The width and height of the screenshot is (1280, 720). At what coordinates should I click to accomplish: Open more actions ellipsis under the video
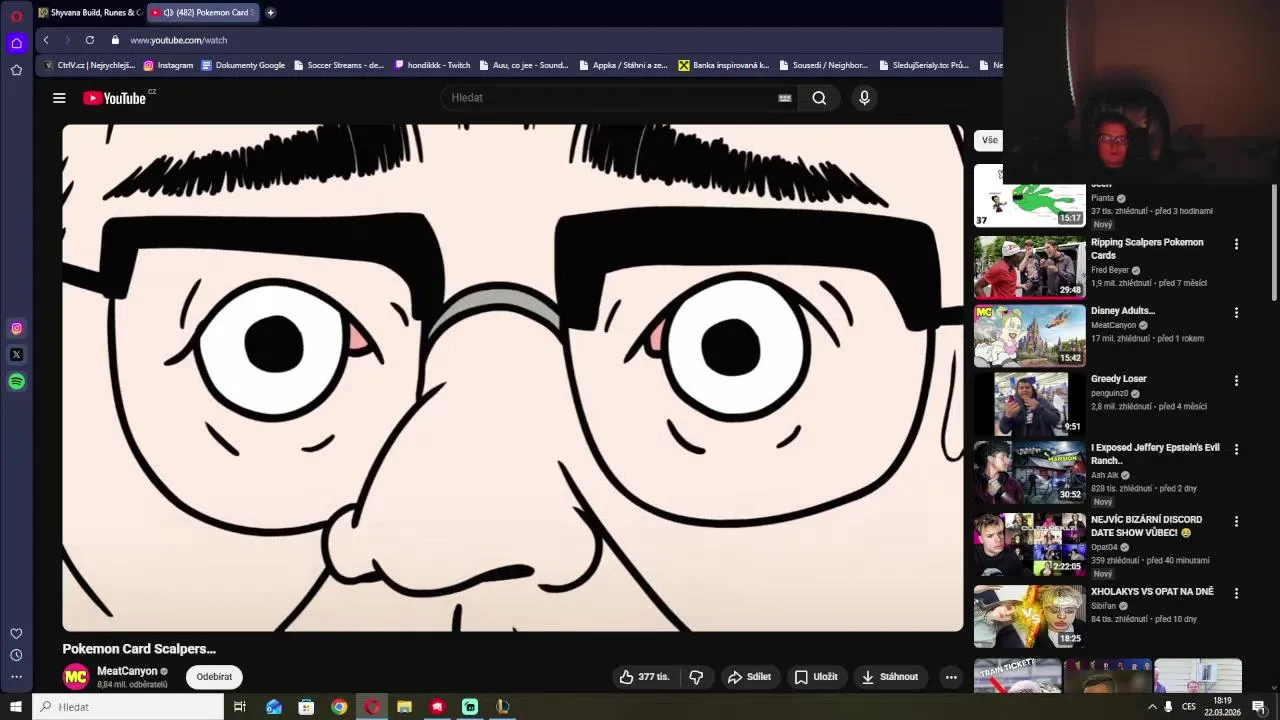pyautogui.click(x=951, y=677)
